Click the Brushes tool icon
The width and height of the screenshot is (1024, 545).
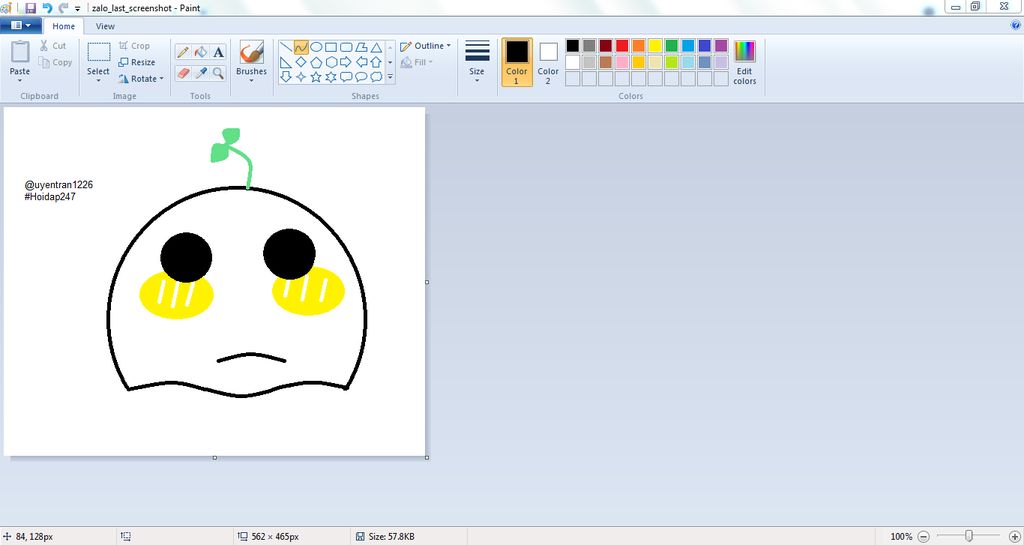251,52
